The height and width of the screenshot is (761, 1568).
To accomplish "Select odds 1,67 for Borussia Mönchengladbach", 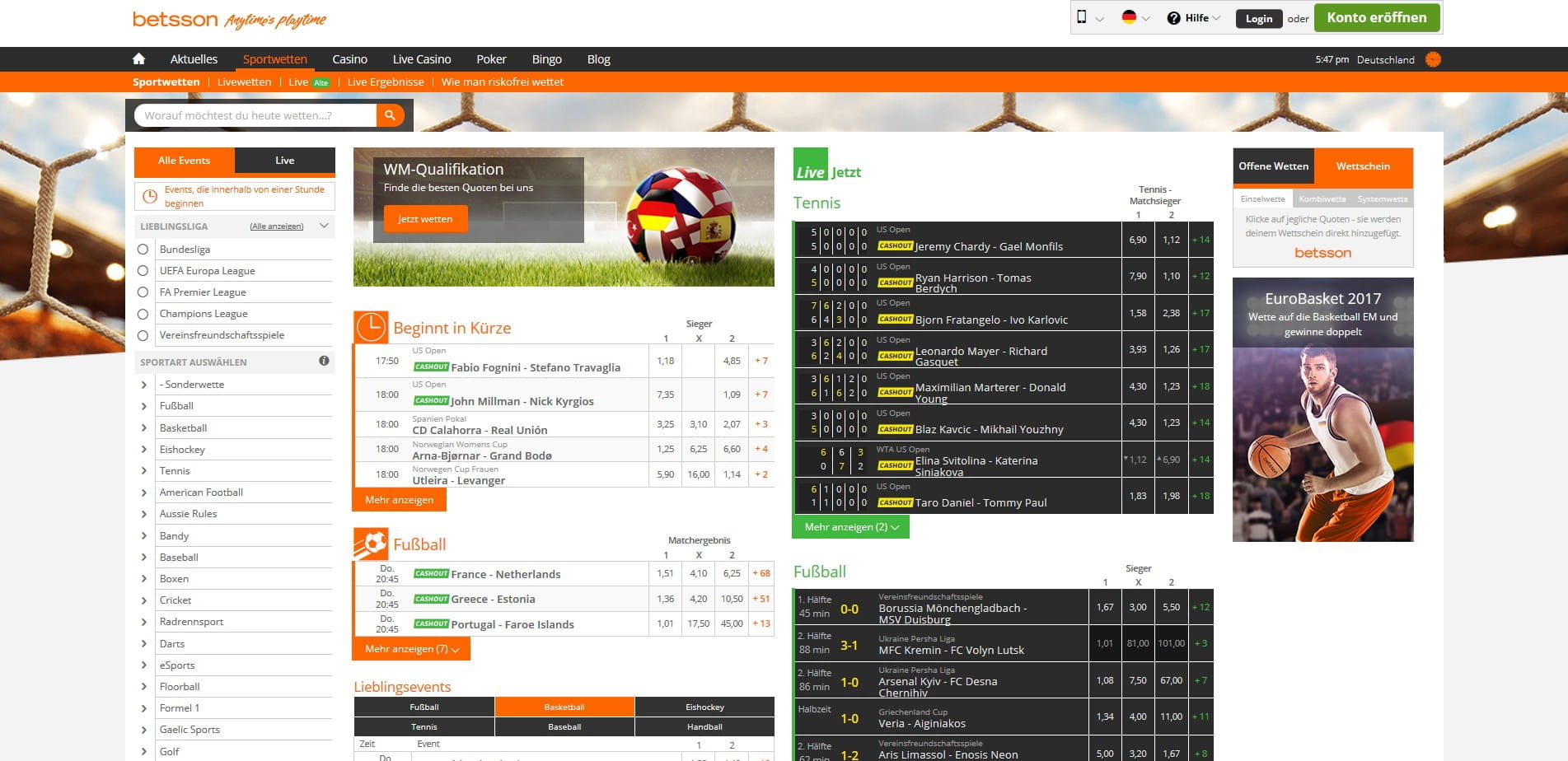I will click(x=1105, y=607).
